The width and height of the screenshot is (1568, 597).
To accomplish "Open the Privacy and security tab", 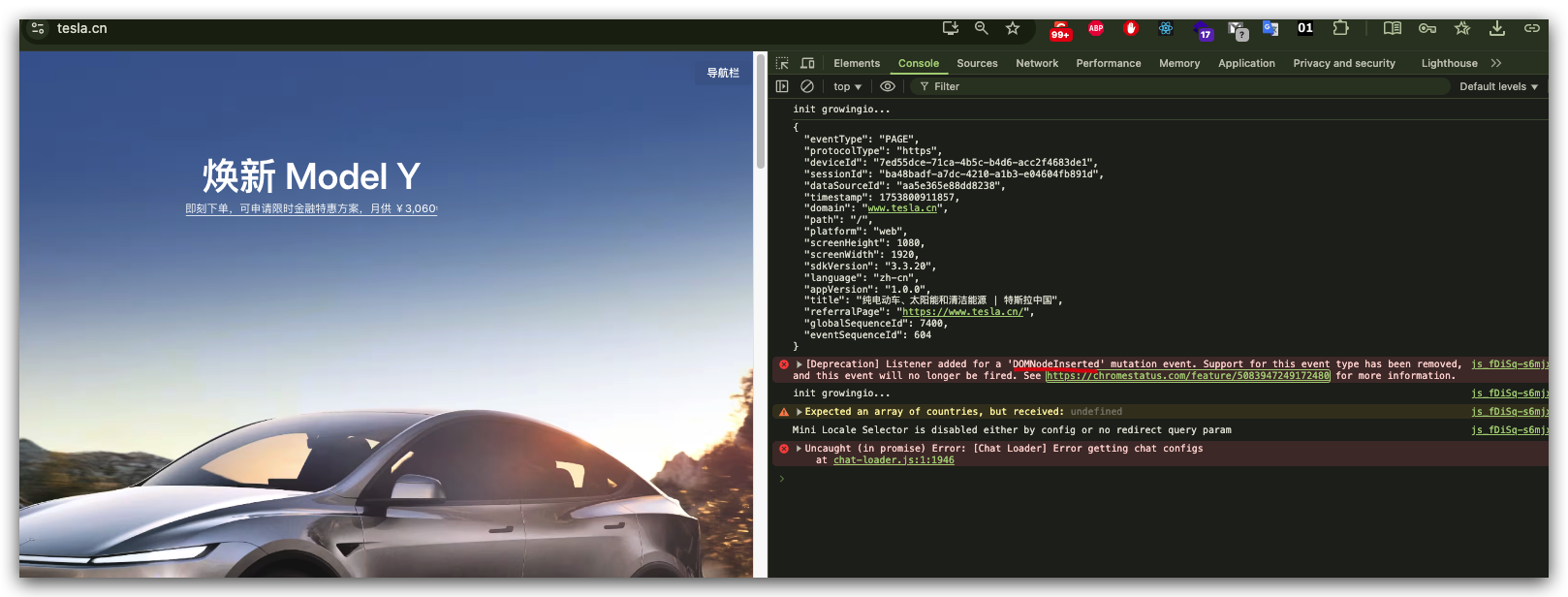I will pos(1344,63).
